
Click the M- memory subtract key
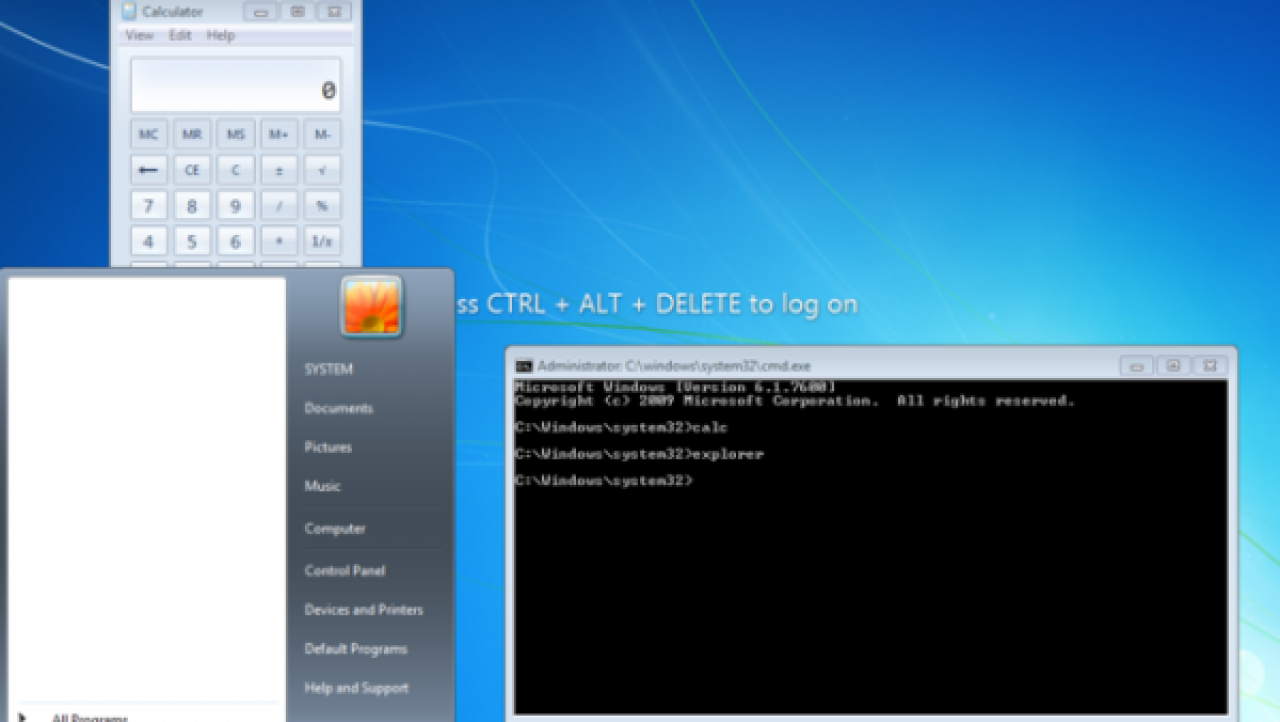pyautogui.click(x=322, y=134)
